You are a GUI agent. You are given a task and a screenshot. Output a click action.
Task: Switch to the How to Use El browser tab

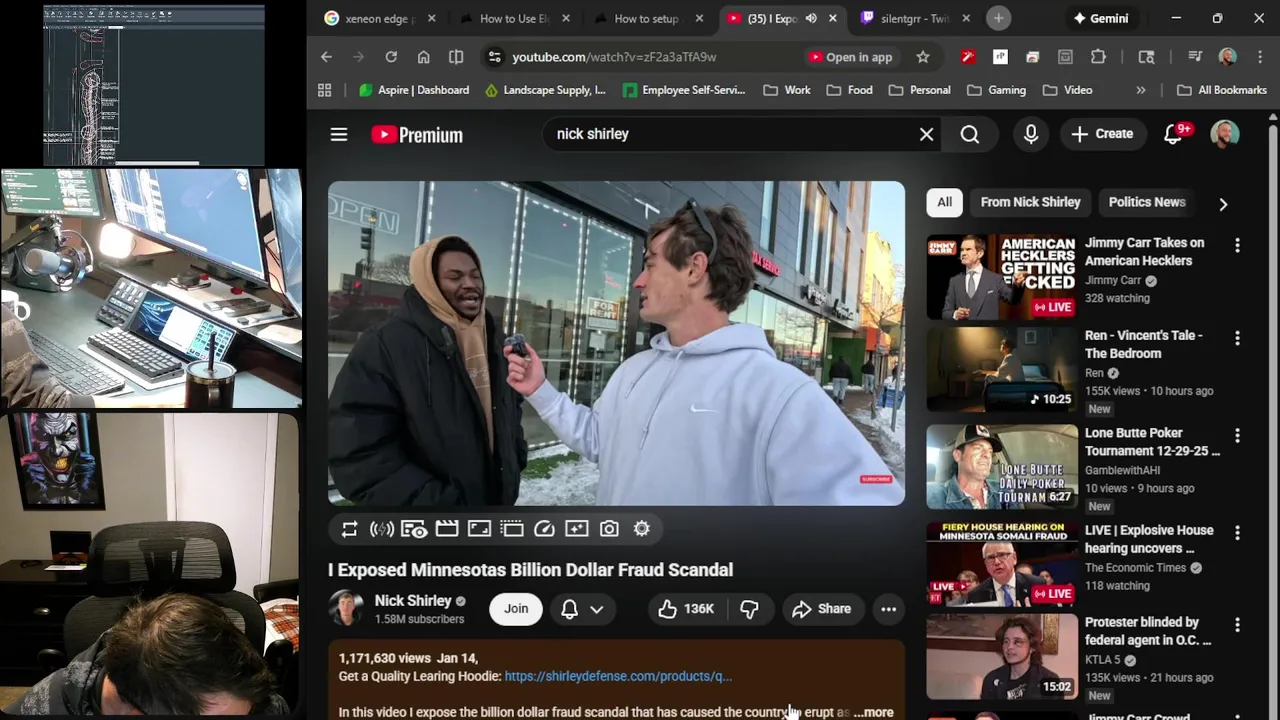515,18
